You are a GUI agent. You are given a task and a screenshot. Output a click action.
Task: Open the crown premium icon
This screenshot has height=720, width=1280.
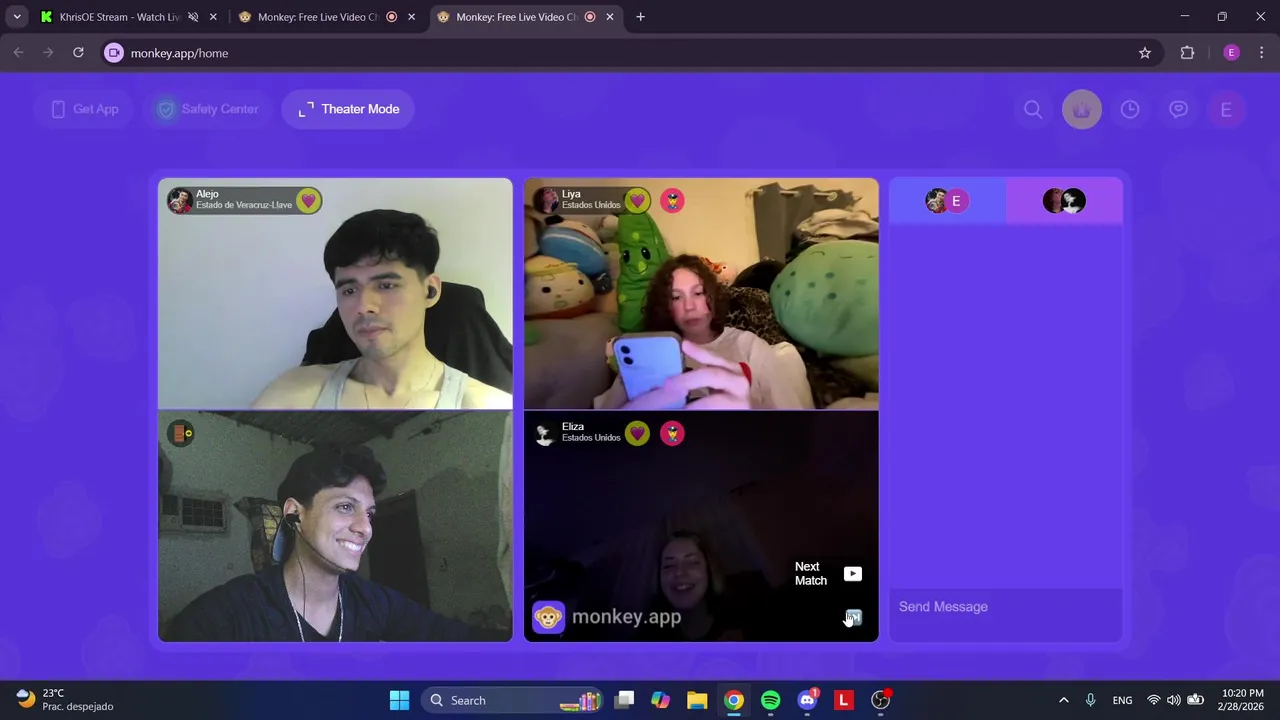(1082, 110)
